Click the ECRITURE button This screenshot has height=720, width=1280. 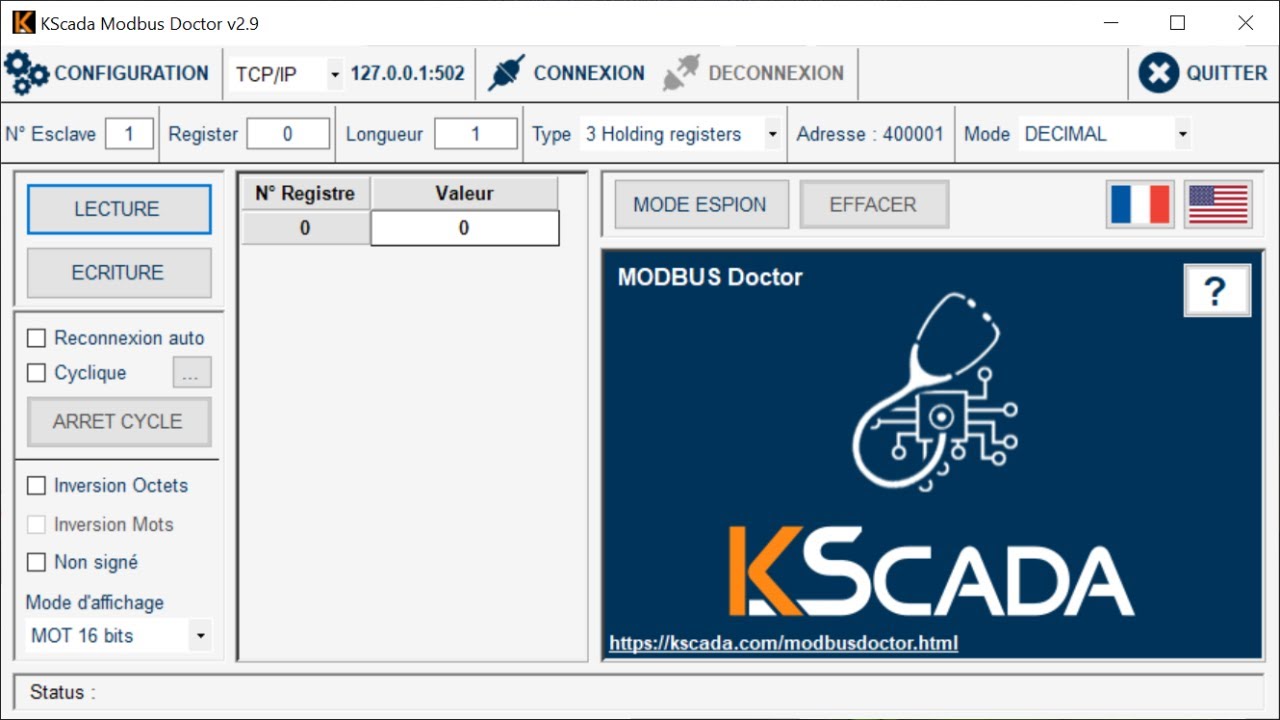(119, 272)
